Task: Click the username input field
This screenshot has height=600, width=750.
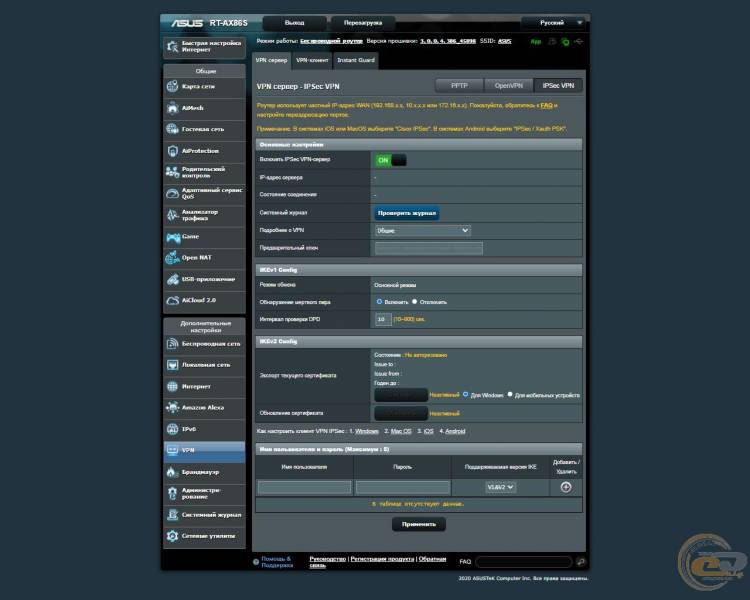Action: click(x=305, y=487)
